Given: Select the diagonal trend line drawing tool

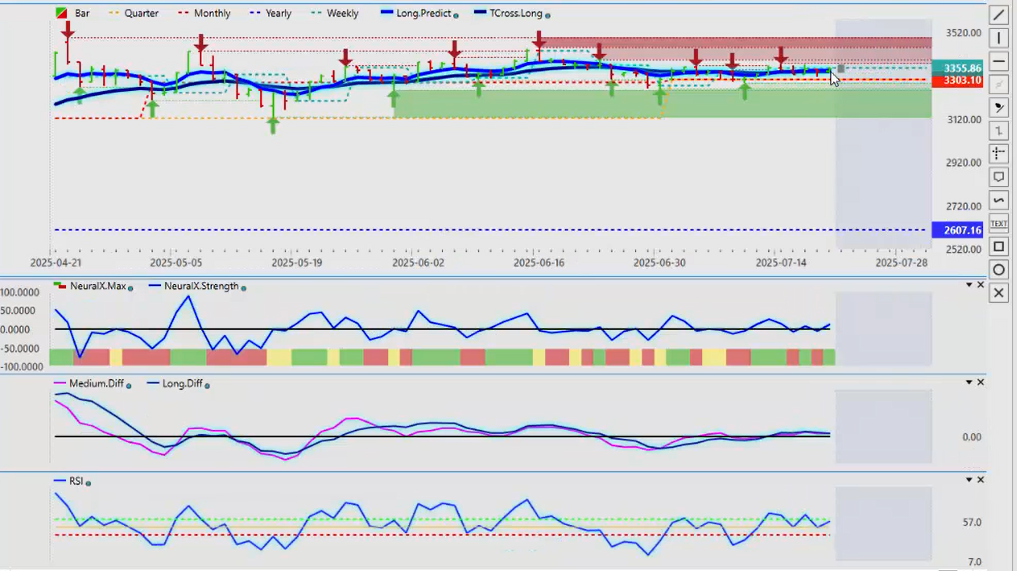Looking at the screenshot, I should click(x=999, y=14).
